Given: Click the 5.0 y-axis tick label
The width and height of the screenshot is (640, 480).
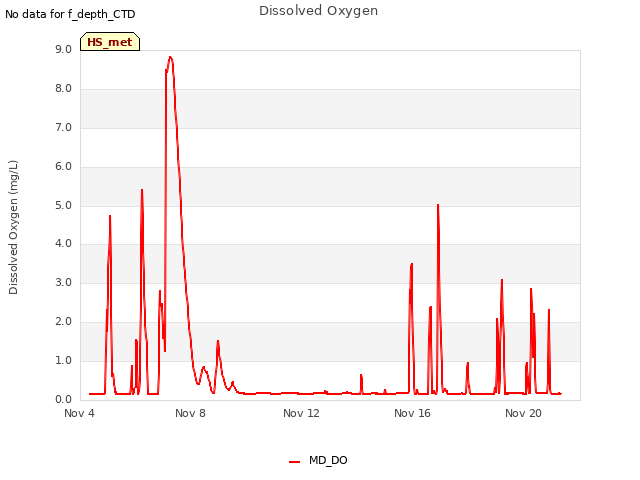Looking at the screenshot, I should click(63, 206).
